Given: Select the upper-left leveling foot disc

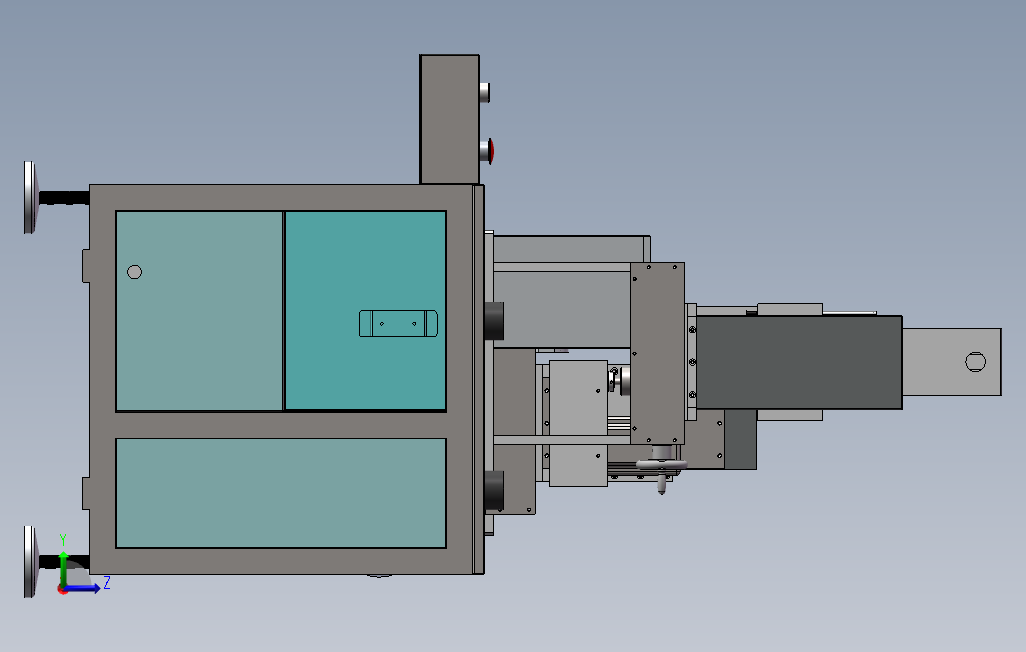Looking at the screenshot, I should click(30, 197).
